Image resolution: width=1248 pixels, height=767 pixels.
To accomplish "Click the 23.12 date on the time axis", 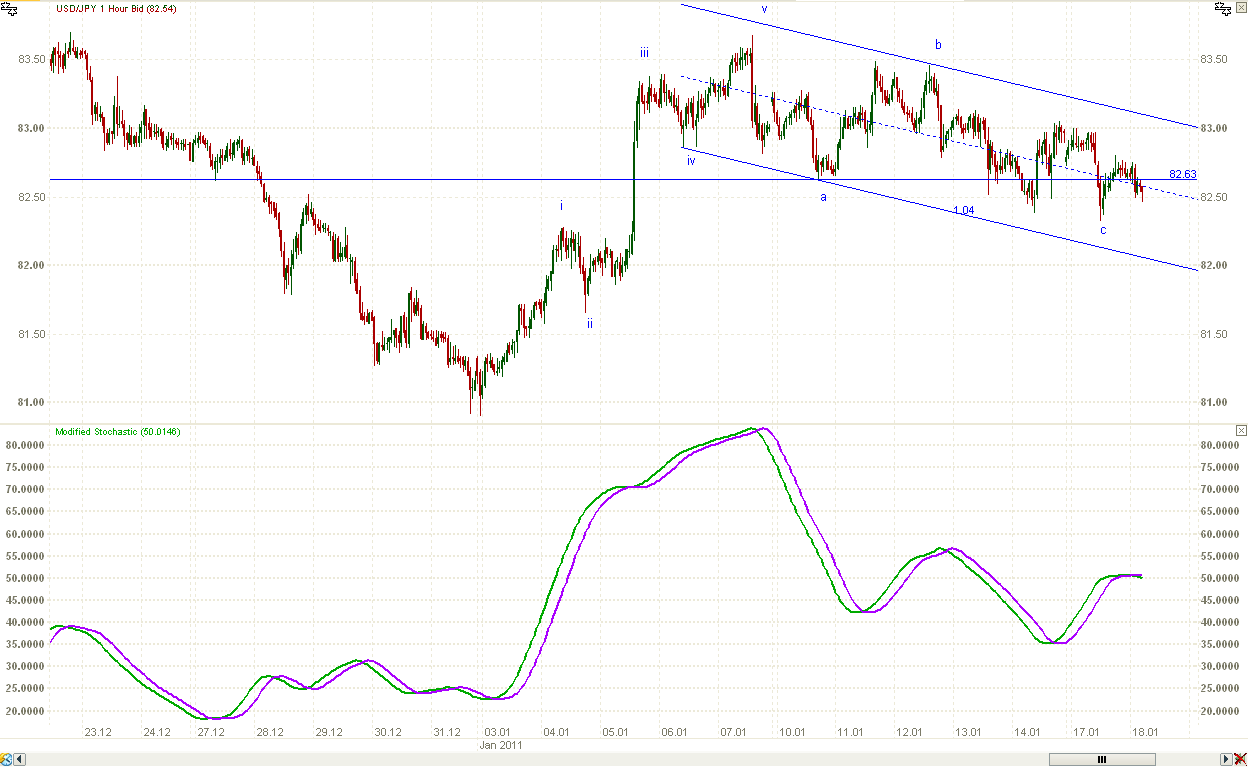I will [x=98, y=733].
